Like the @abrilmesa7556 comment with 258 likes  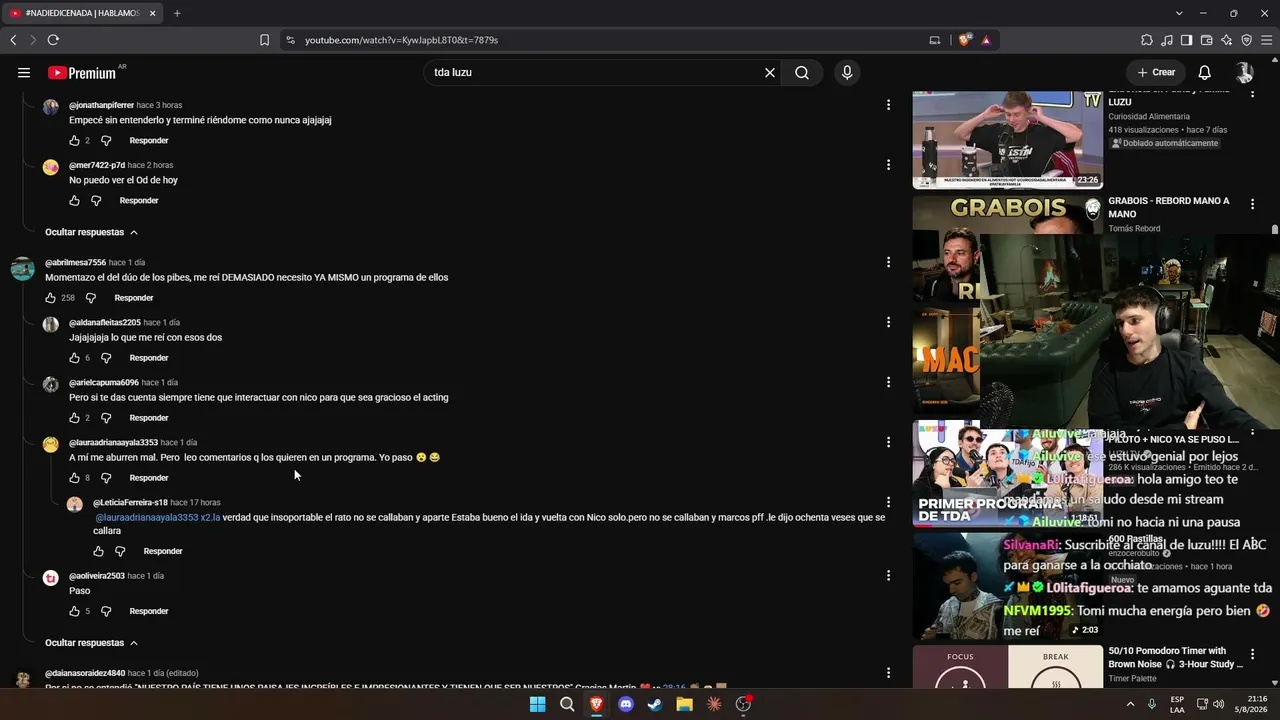50,298
